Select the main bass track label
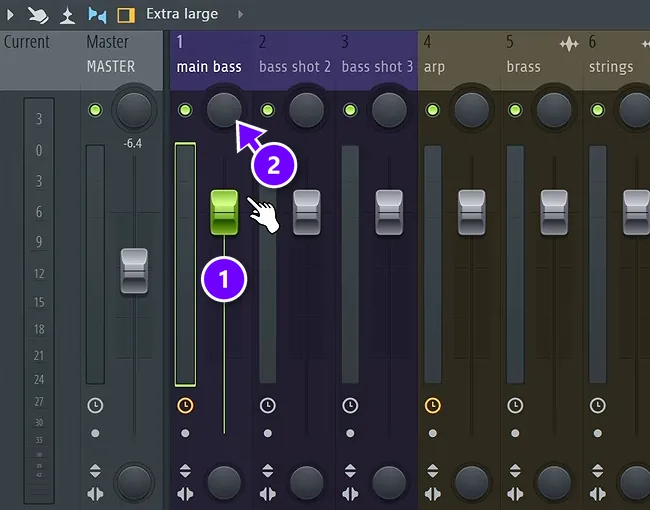 209,67
